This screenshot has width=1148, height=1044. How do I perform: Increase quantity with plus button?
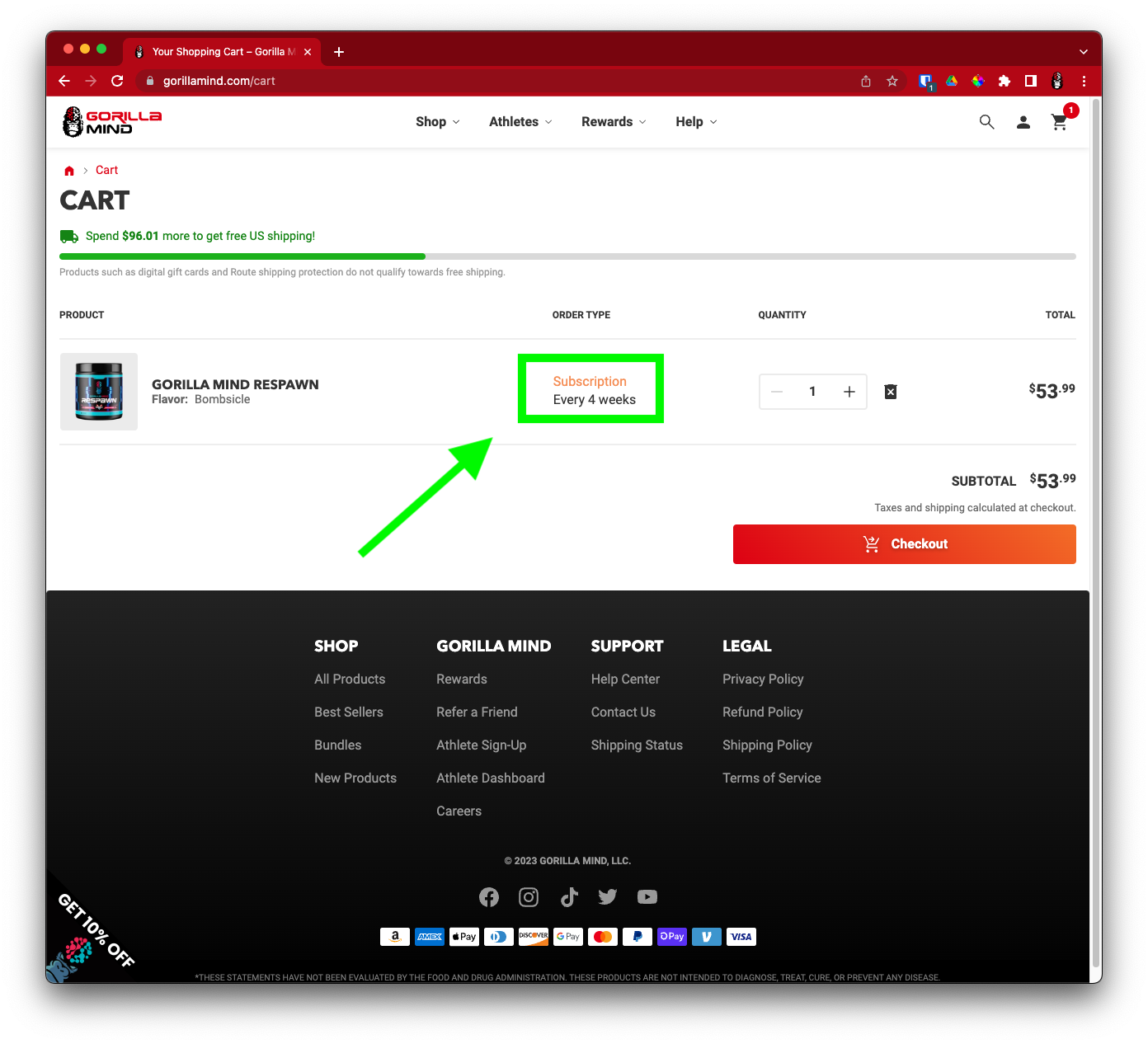pyautogui.click(x=849, y=392)
